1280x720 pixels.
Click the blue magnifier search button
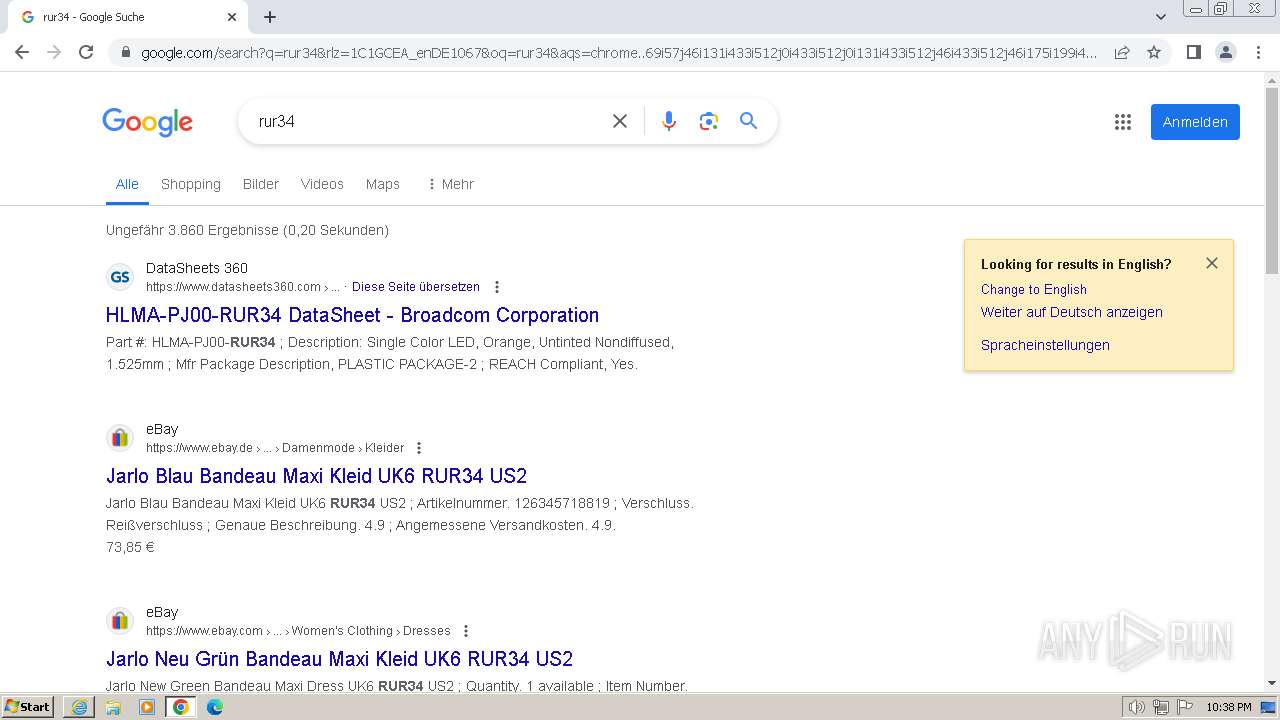pyautogui.click(x=748, y=121)
